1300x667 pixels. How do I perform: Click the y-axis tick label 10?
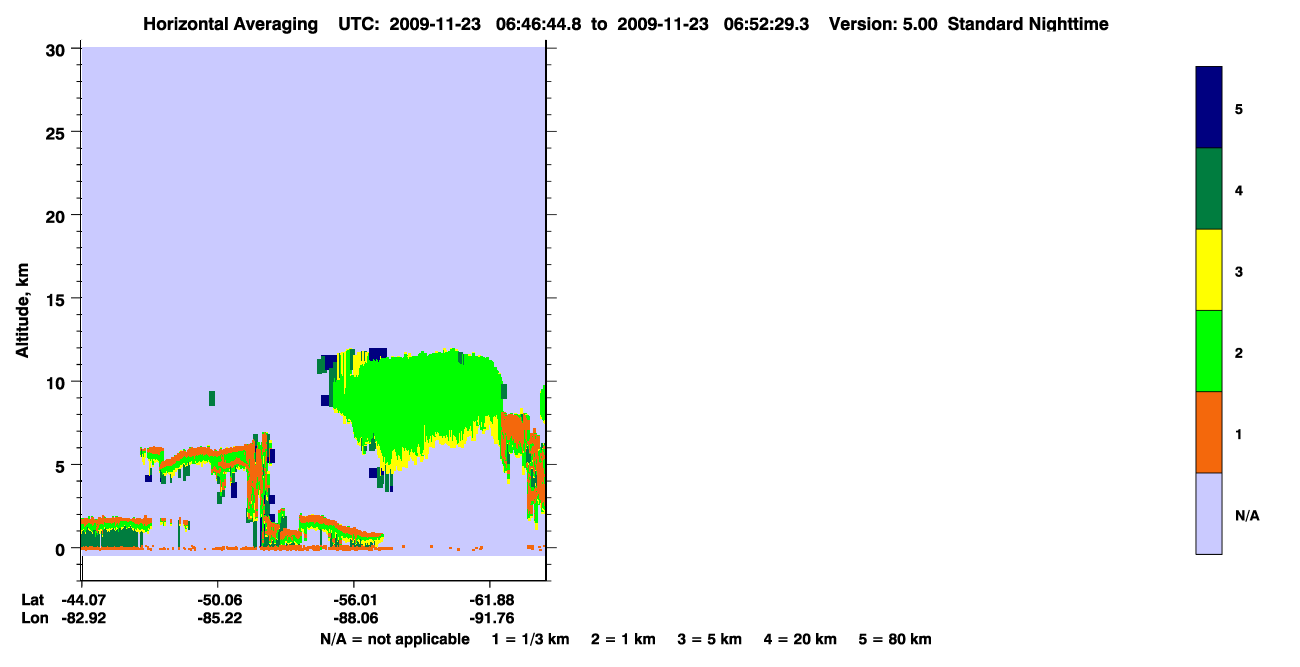(58, 382)
